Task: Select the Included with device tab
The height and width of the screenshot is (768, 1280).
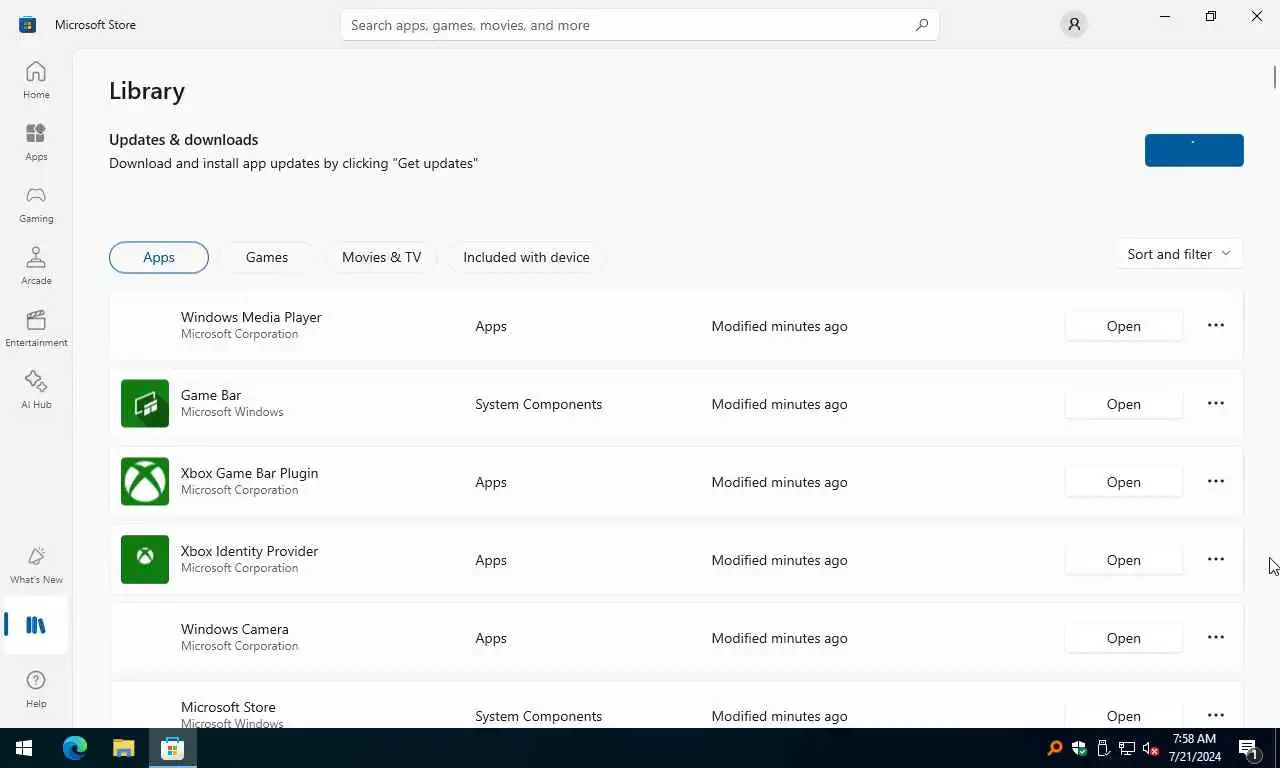Action: point(526,257)
